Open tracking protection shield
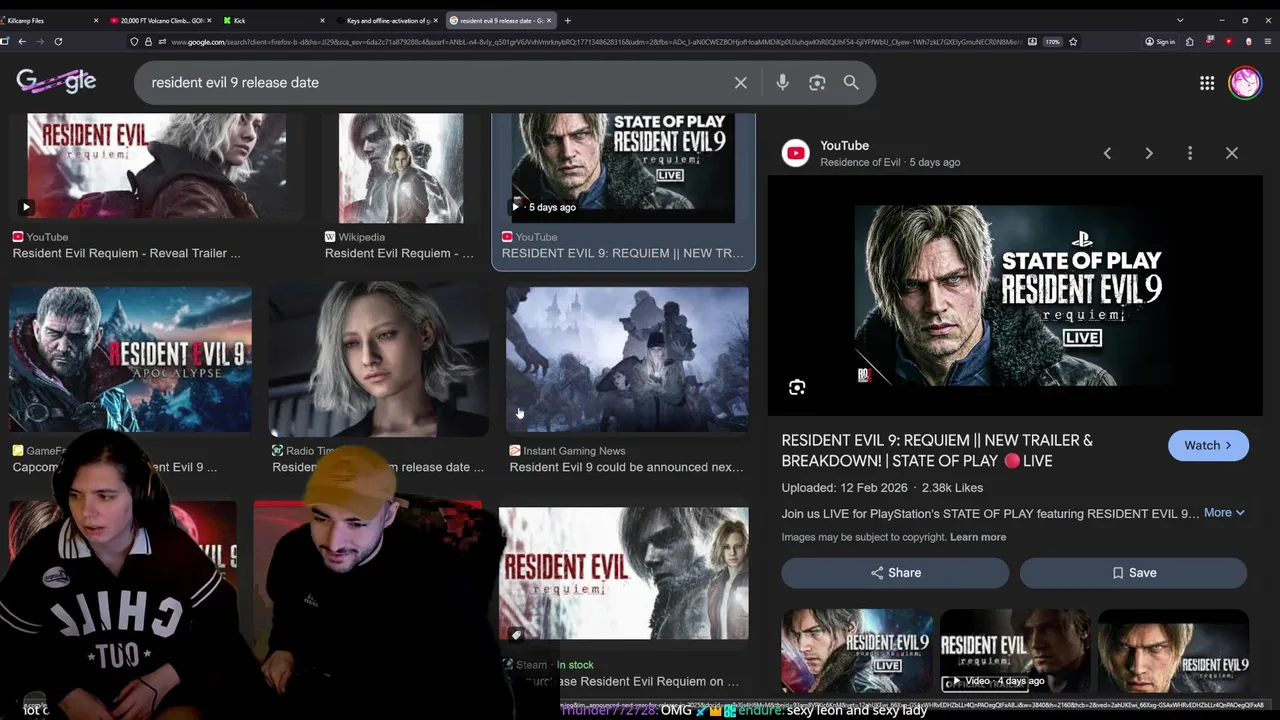The image size is (1280, 720). tap(134, 42)
